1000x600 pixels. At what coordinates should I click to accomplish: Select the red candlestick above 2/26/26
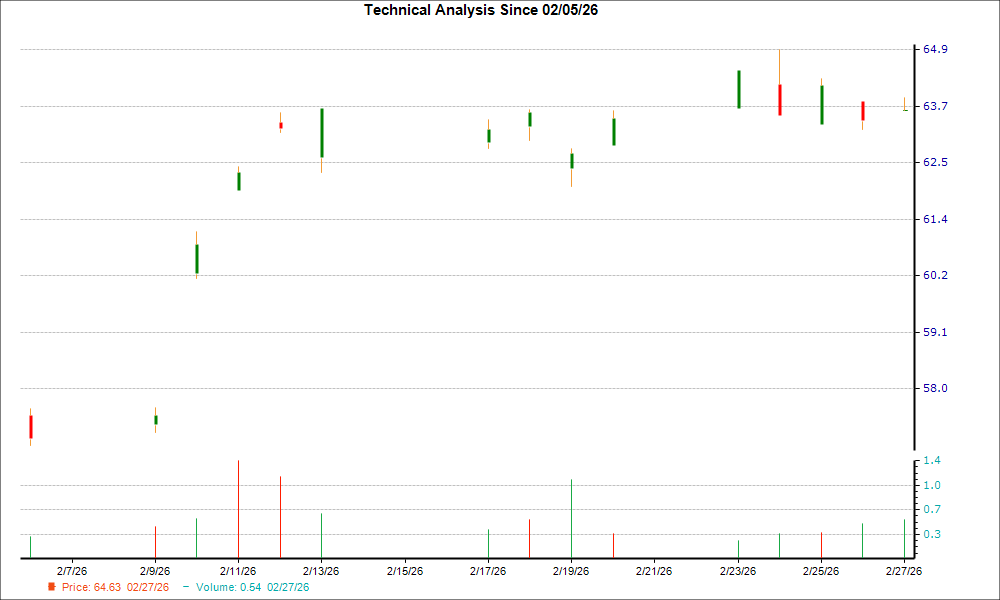[x=863, y=108]
